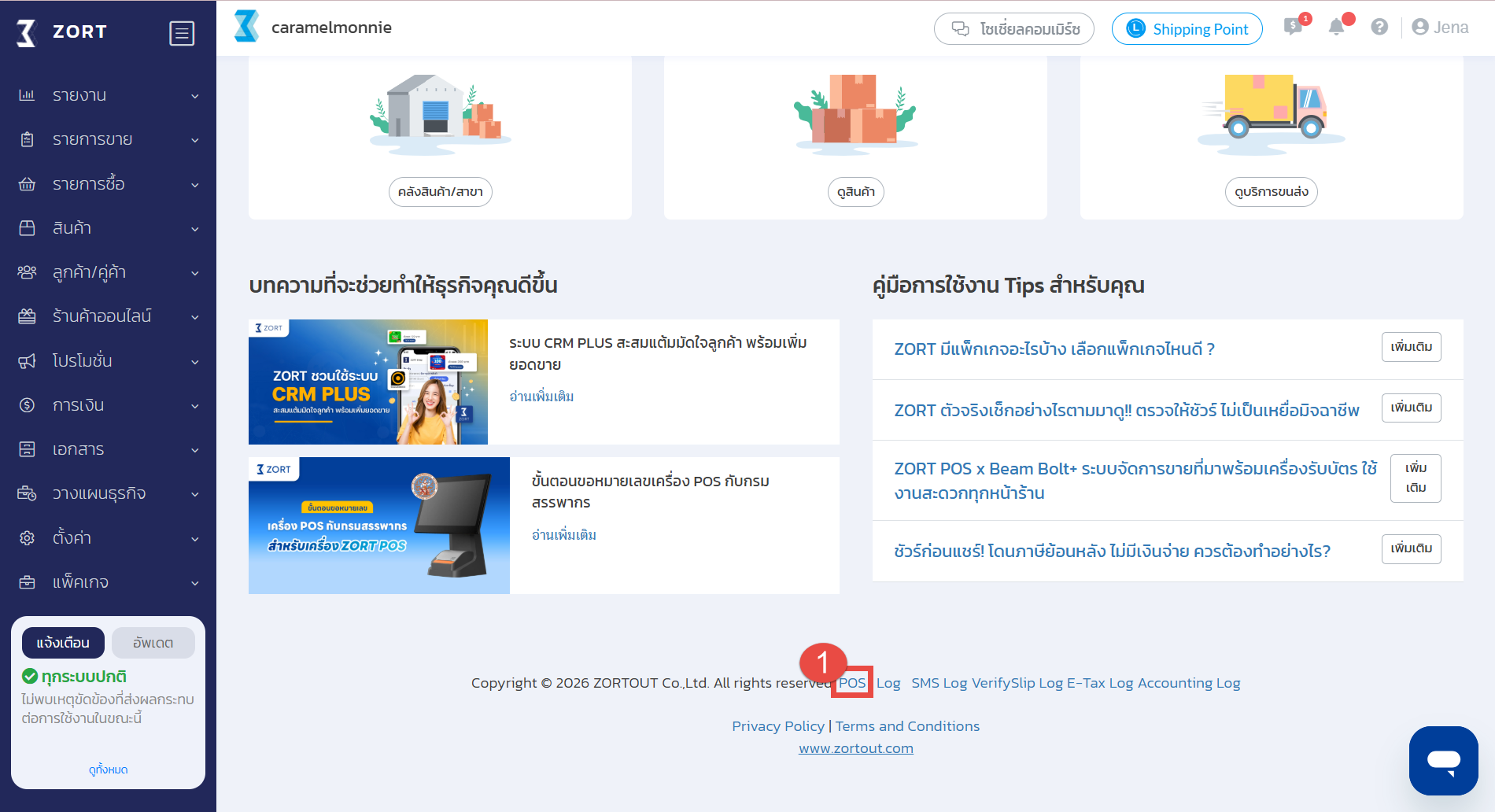Image resolution: width=1495 pixels, height=812 pixels.
Task: Open the รายการขาย sidebar menu
Action: (x=108, y=139)
